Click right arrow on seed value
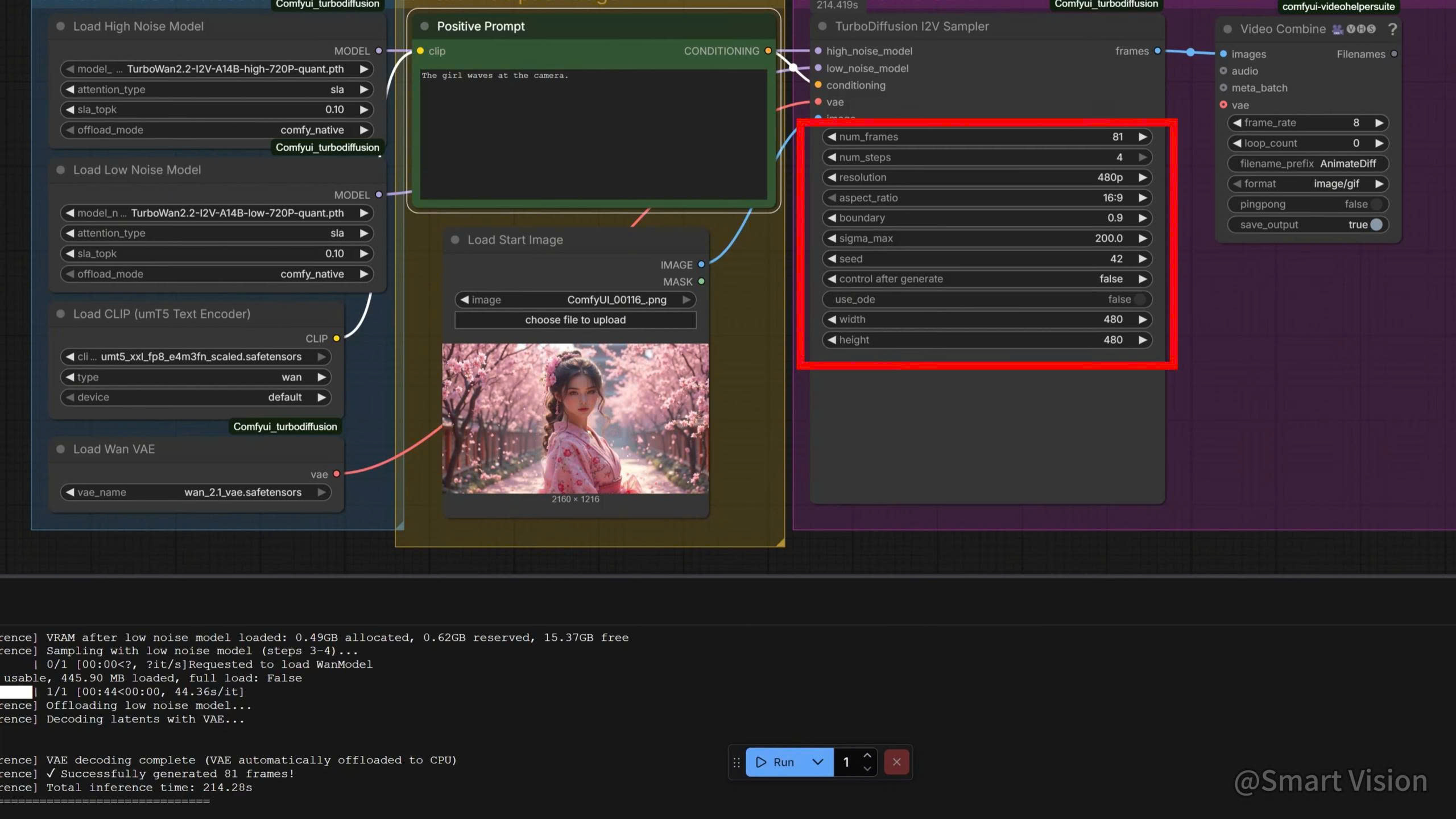 tap(1142, 259)
